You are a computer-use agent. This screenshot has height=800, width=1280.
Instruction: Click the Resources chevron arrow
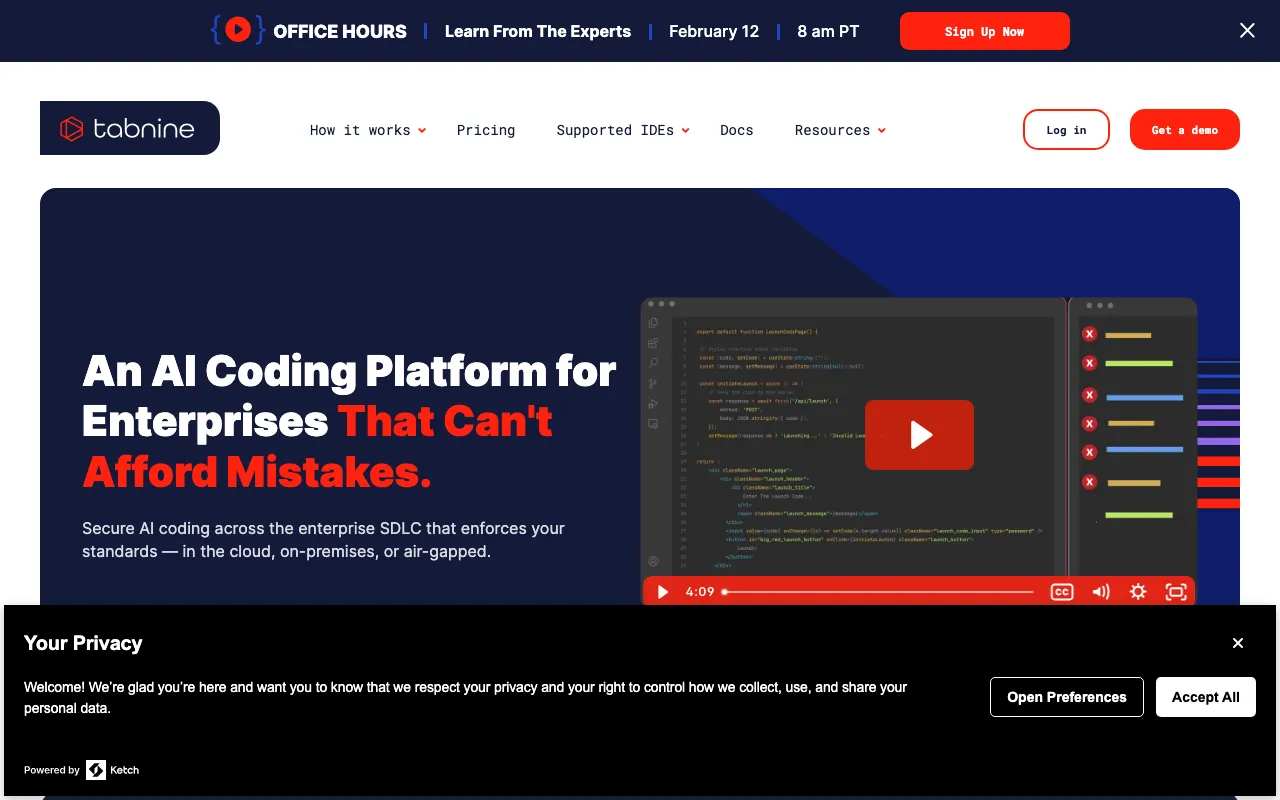pyautogui.click(x=881, y=130)
